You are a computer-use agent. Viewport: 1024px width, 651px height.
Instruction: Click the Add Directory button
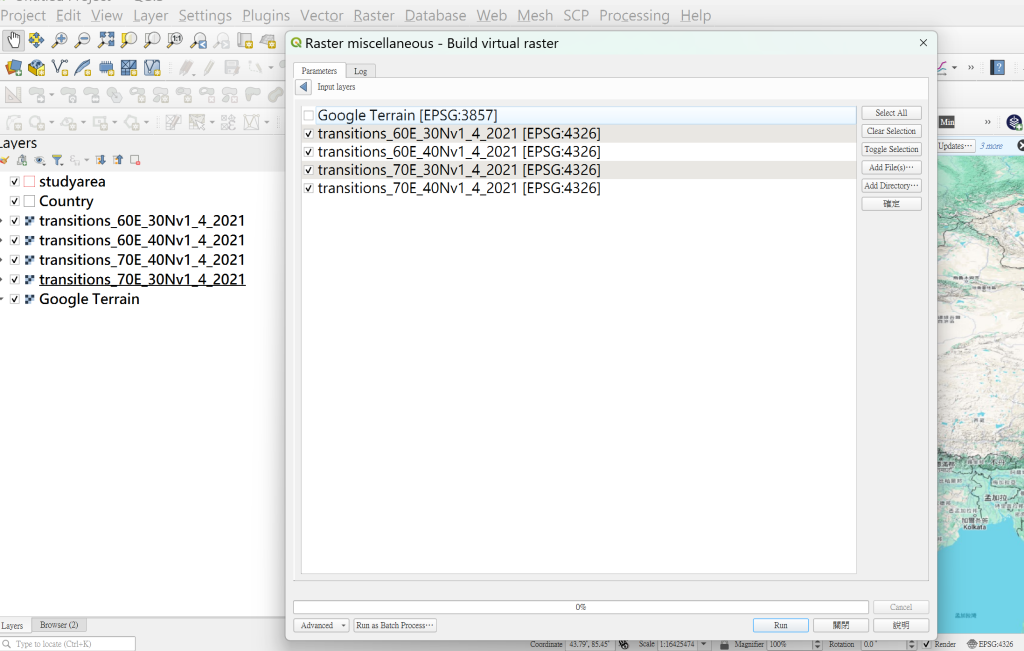coord(891,186)
